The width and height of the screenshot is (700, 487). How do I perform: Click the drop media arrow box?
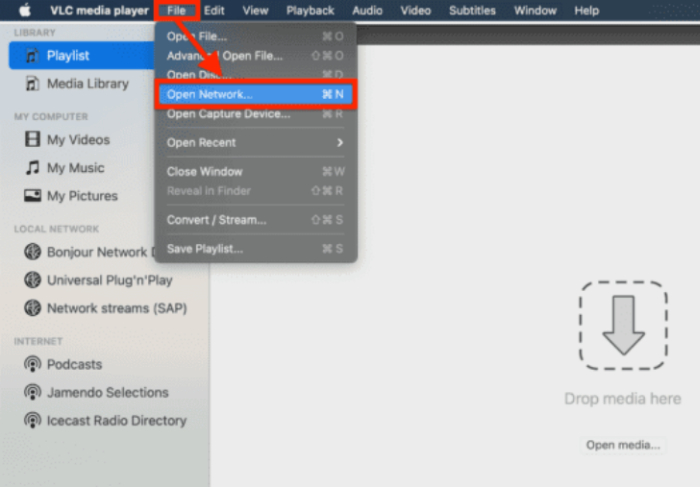click(623, 325)
